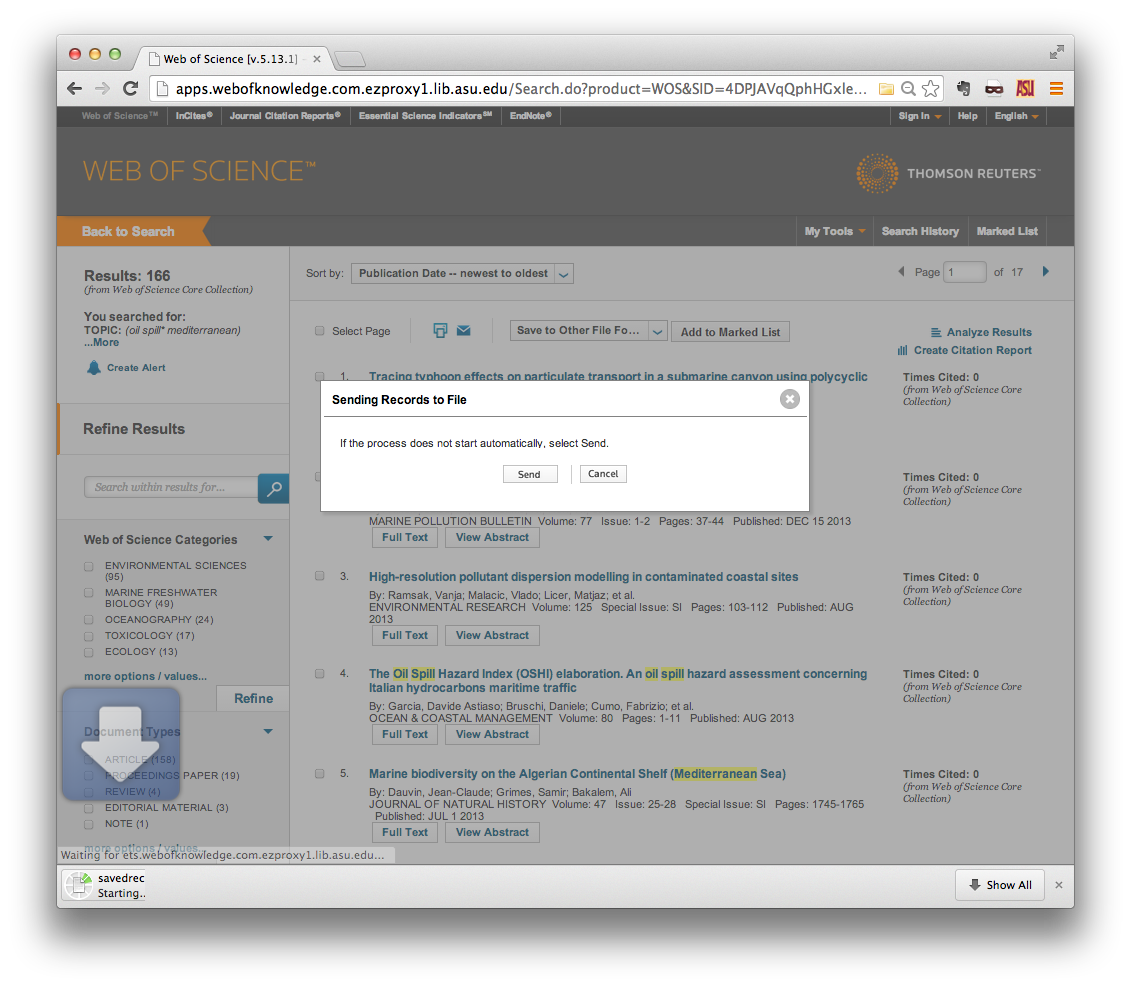The height and width of the screenshot is (987, 1131).
Task: Go back using the browser back arrow
Action: pyautogui.click(x=74, y=89)
